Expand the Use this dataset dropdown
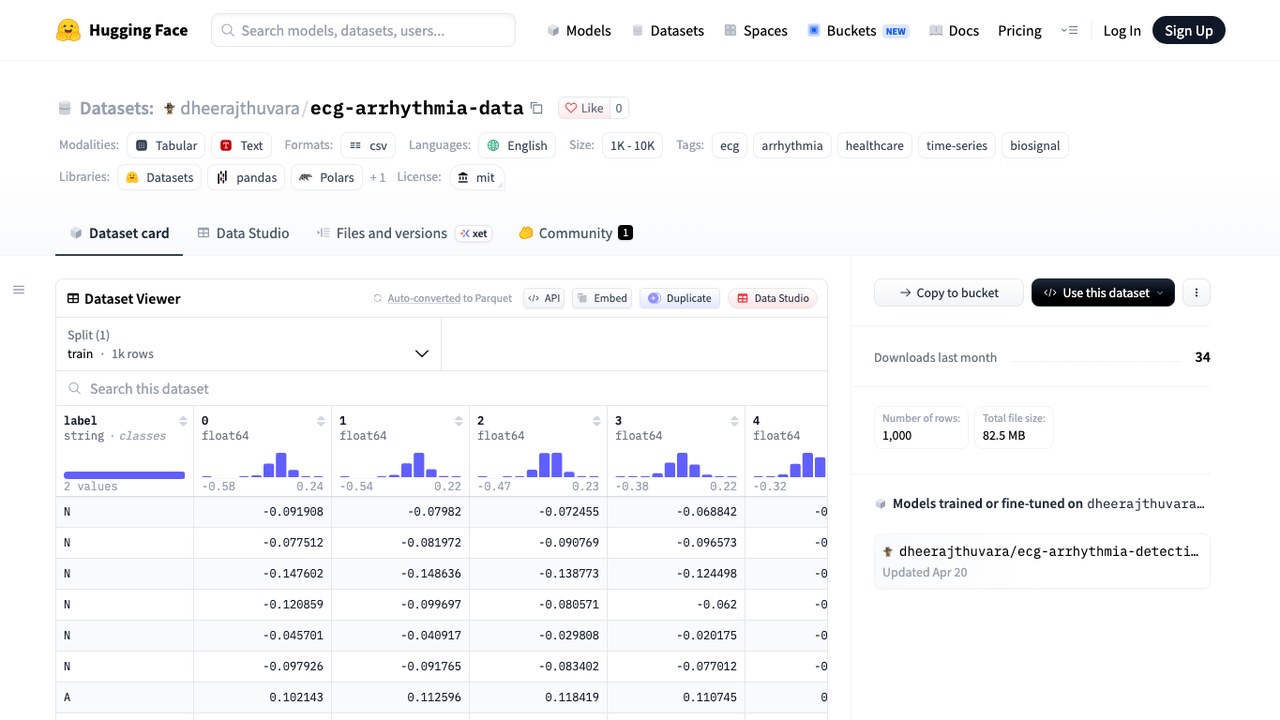1280x720 pixels. point(1103,293)
